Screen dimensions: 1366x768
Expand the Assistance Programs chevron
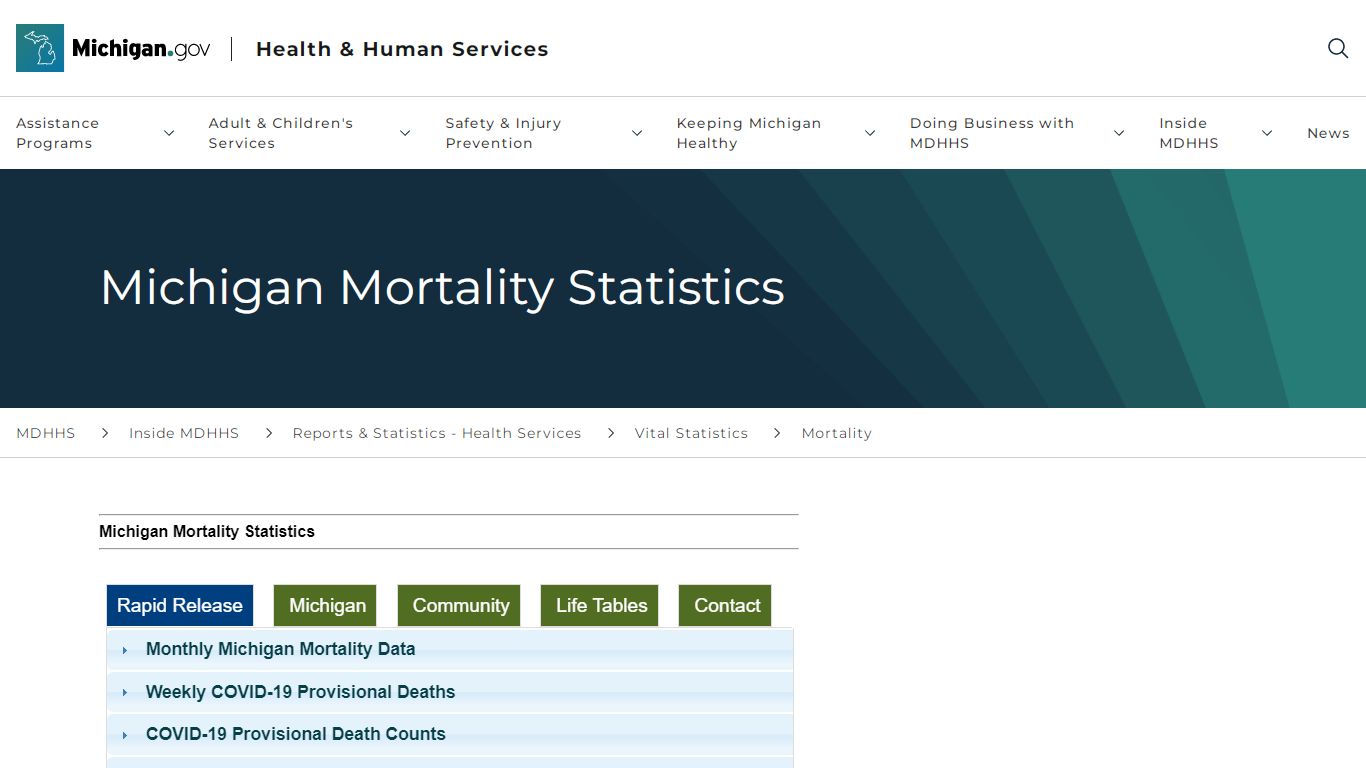[169, 133]
